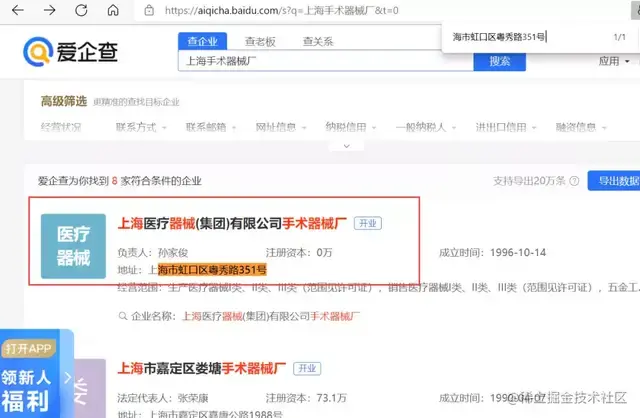Switch to the 查企业 tab
The height and width of the screenshot is (418, 640).
click(202, 41)
